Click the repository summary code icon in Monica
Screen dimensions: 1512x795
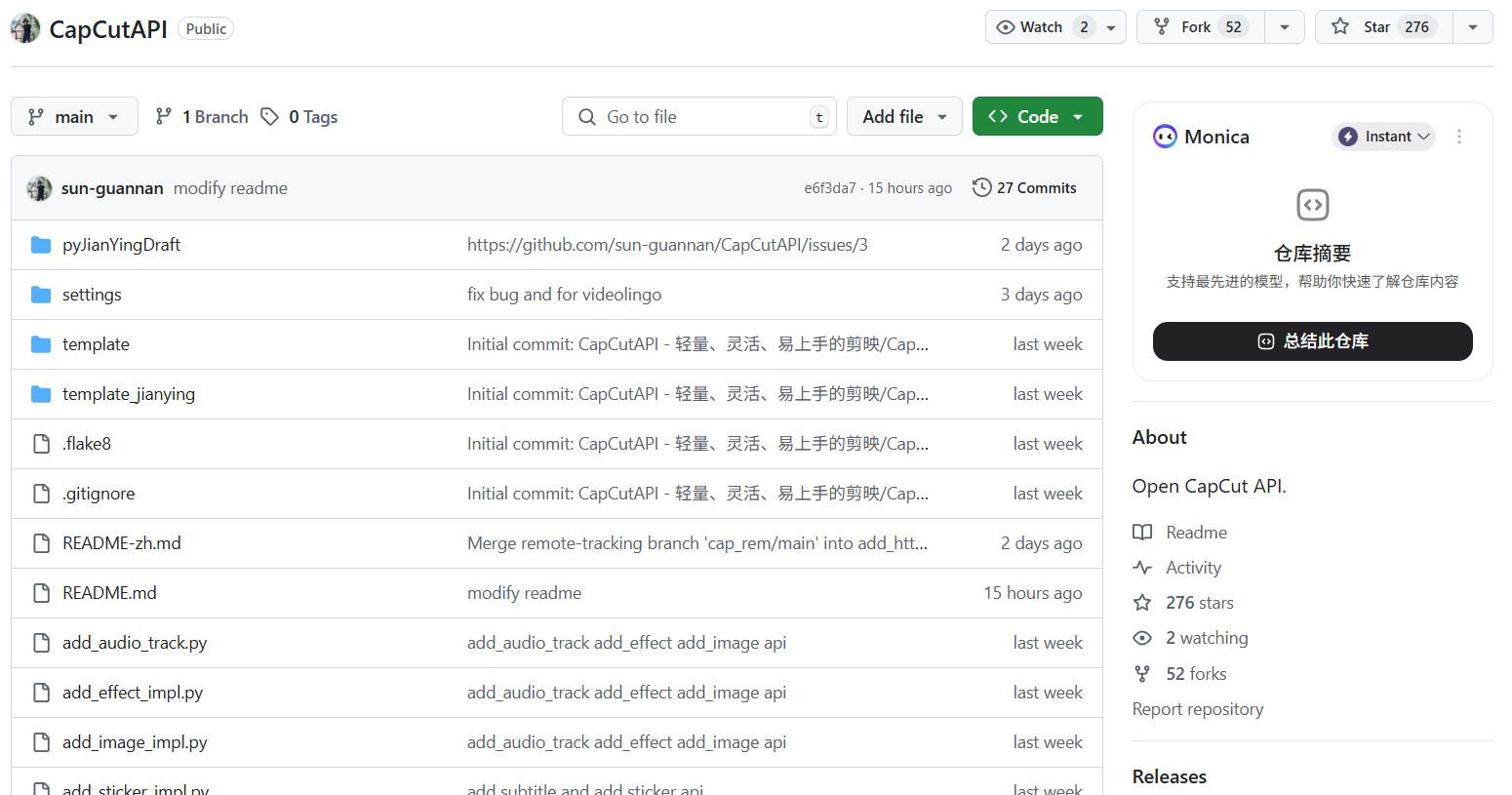(1313, 205)
